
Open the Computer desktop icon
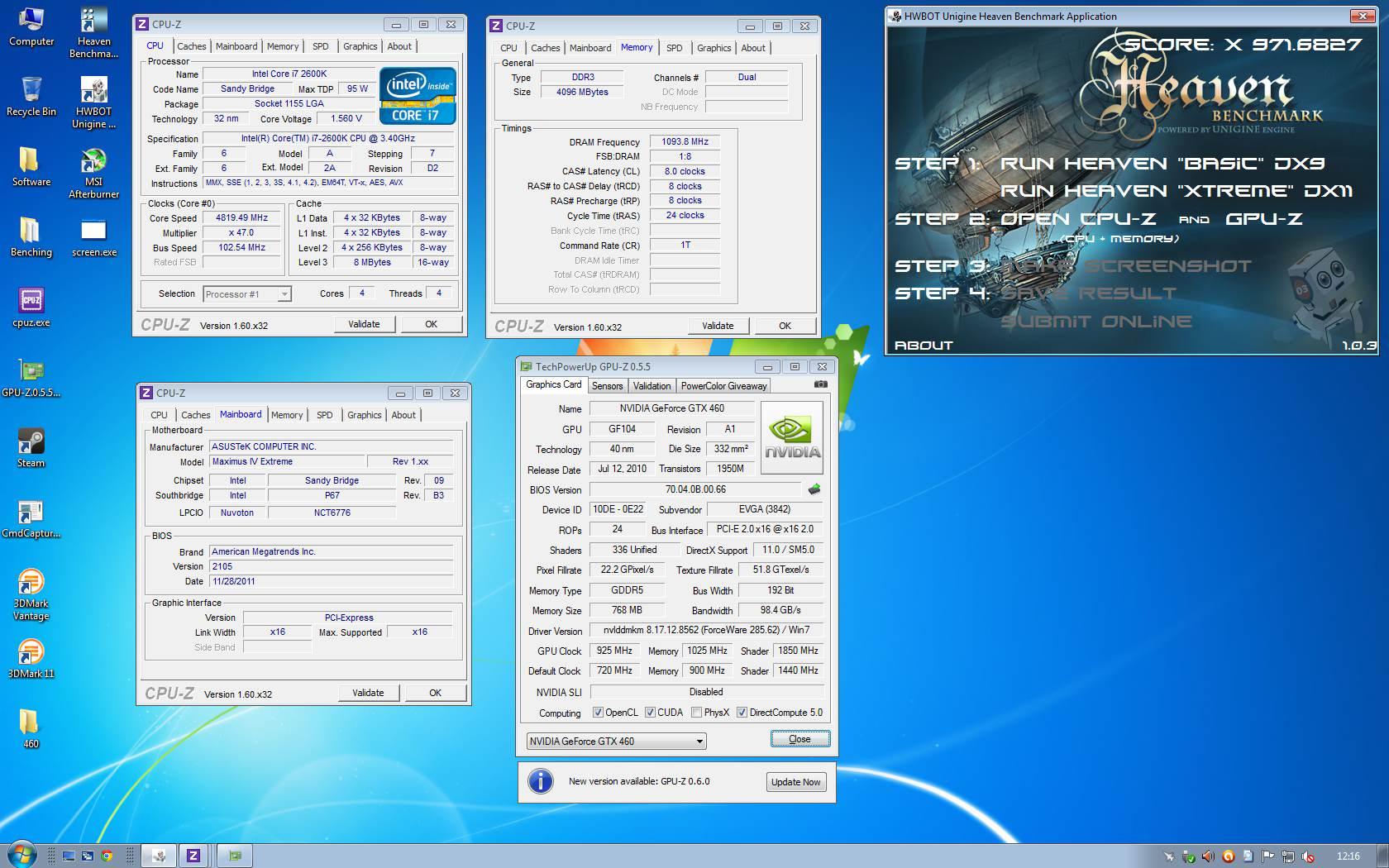(x=31, y=26)
